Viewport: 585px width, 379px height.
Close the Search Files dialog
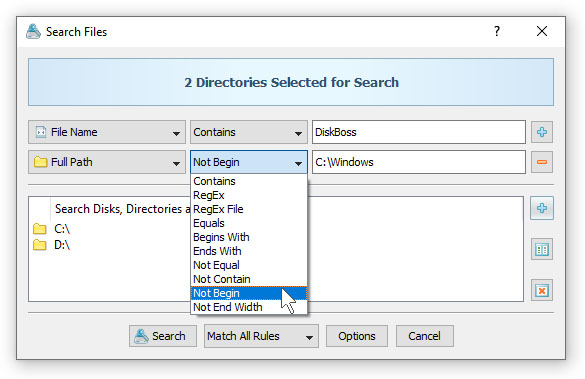542,31
